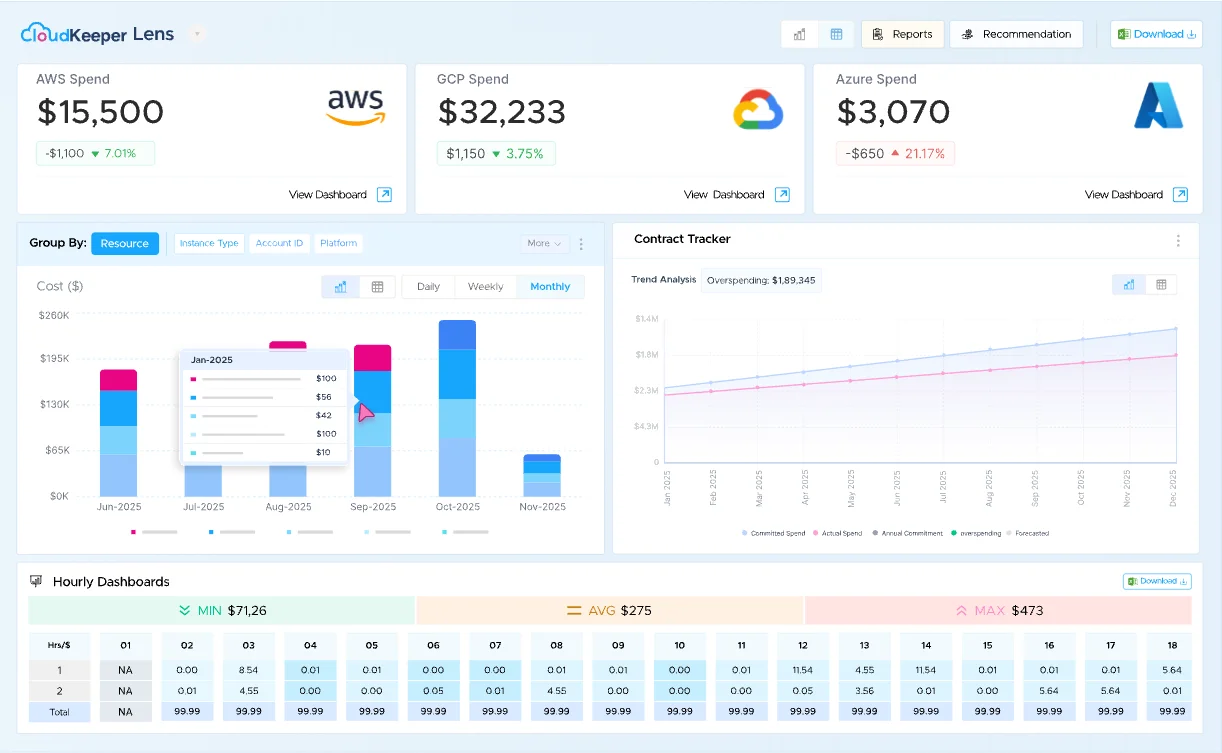The image size is (1222, 753).
Task: Click row 1 hour 03 value 8.54
Action: (x=248, y=670)
